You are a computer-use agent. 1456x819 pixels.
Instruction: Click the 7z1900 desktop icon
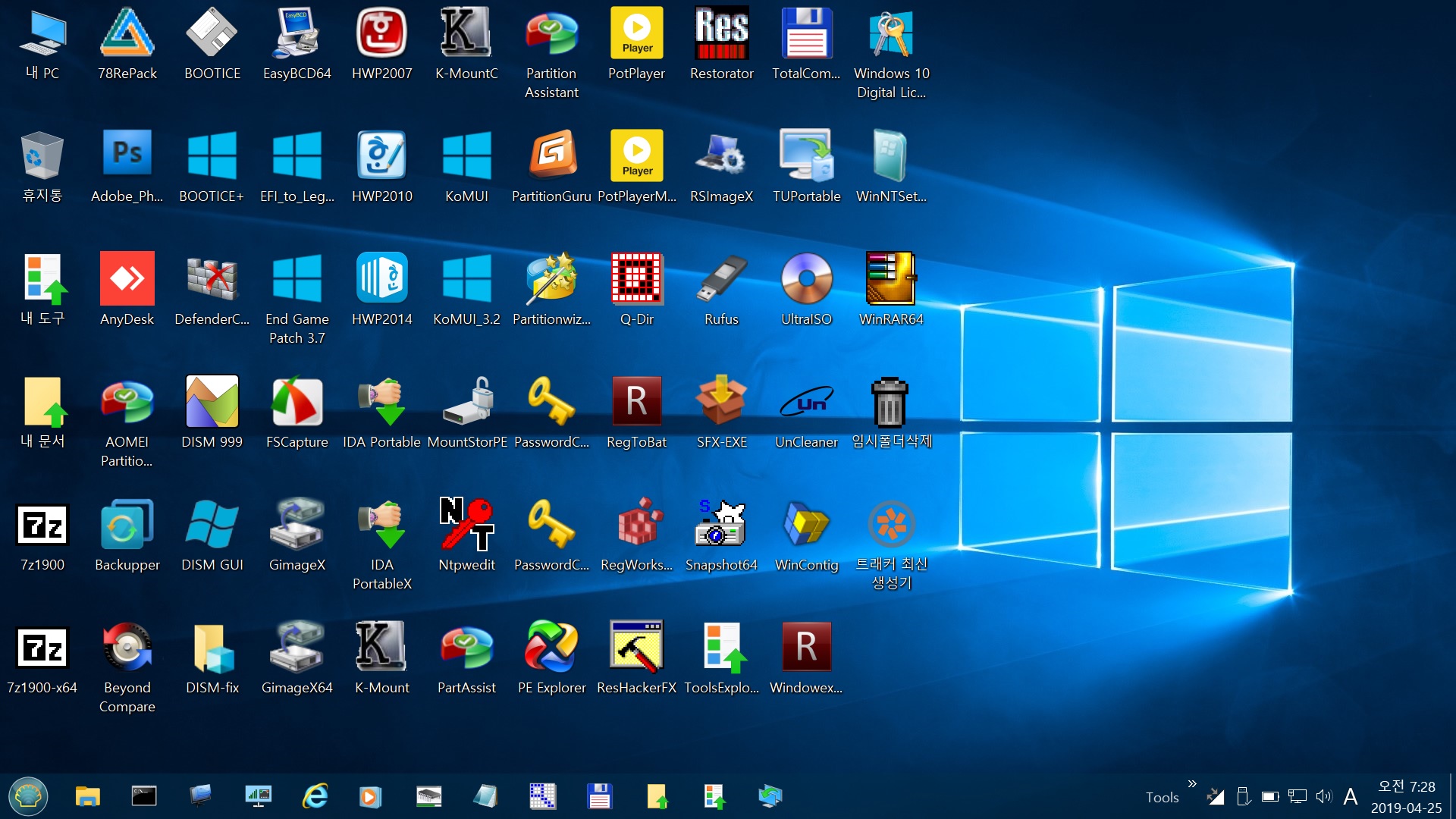pos(42,525)
